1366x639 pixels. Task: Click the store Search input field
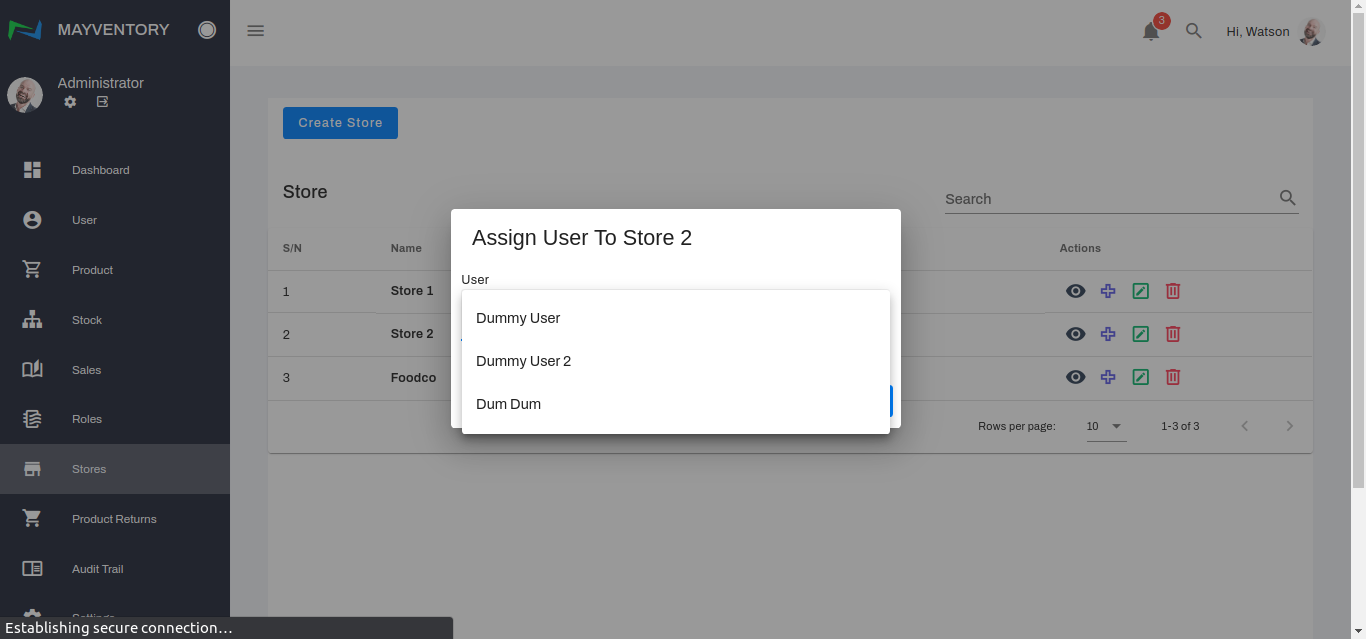[1108, 199]
